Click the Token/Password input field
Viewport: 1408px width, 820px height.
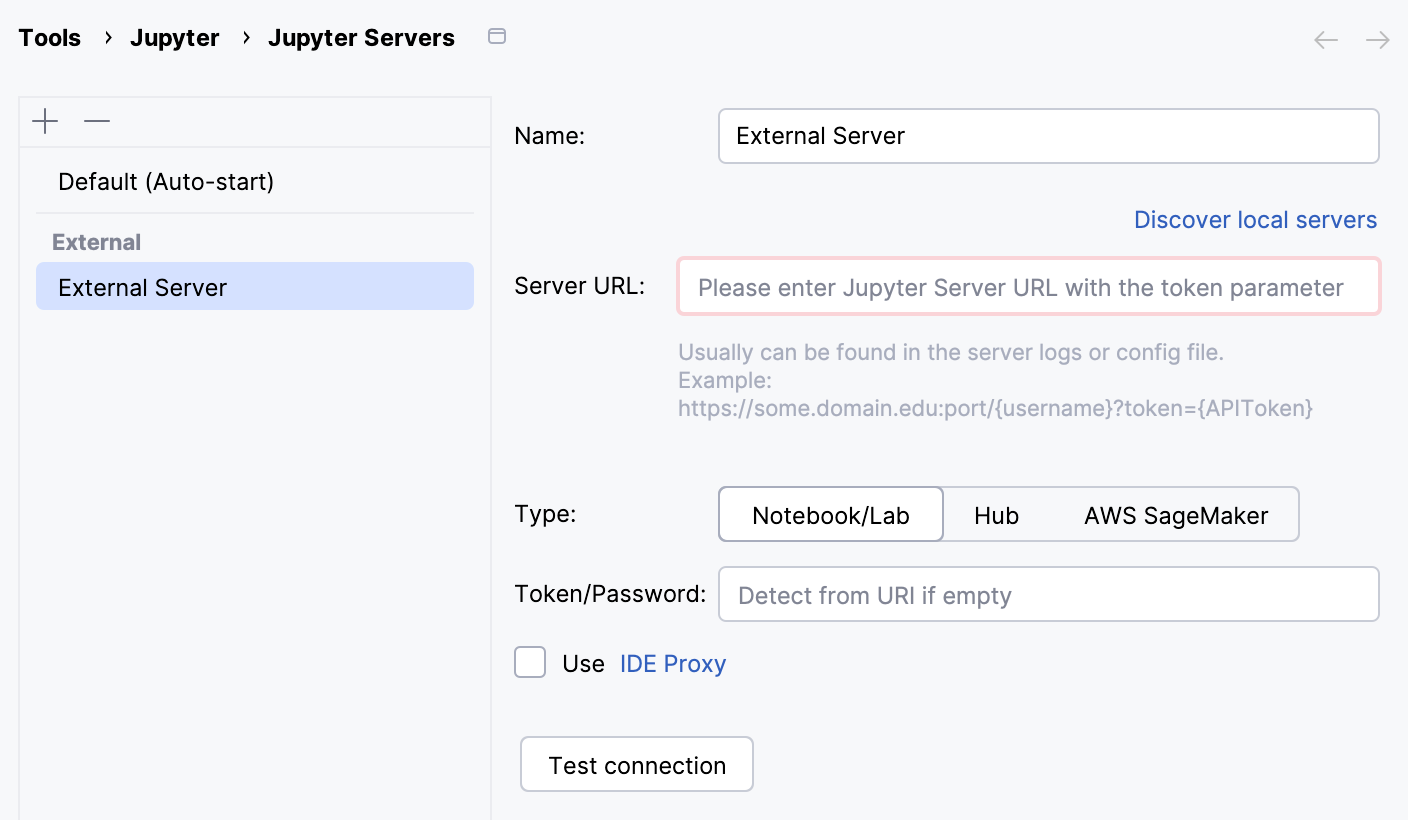[x=1048, y=594]
